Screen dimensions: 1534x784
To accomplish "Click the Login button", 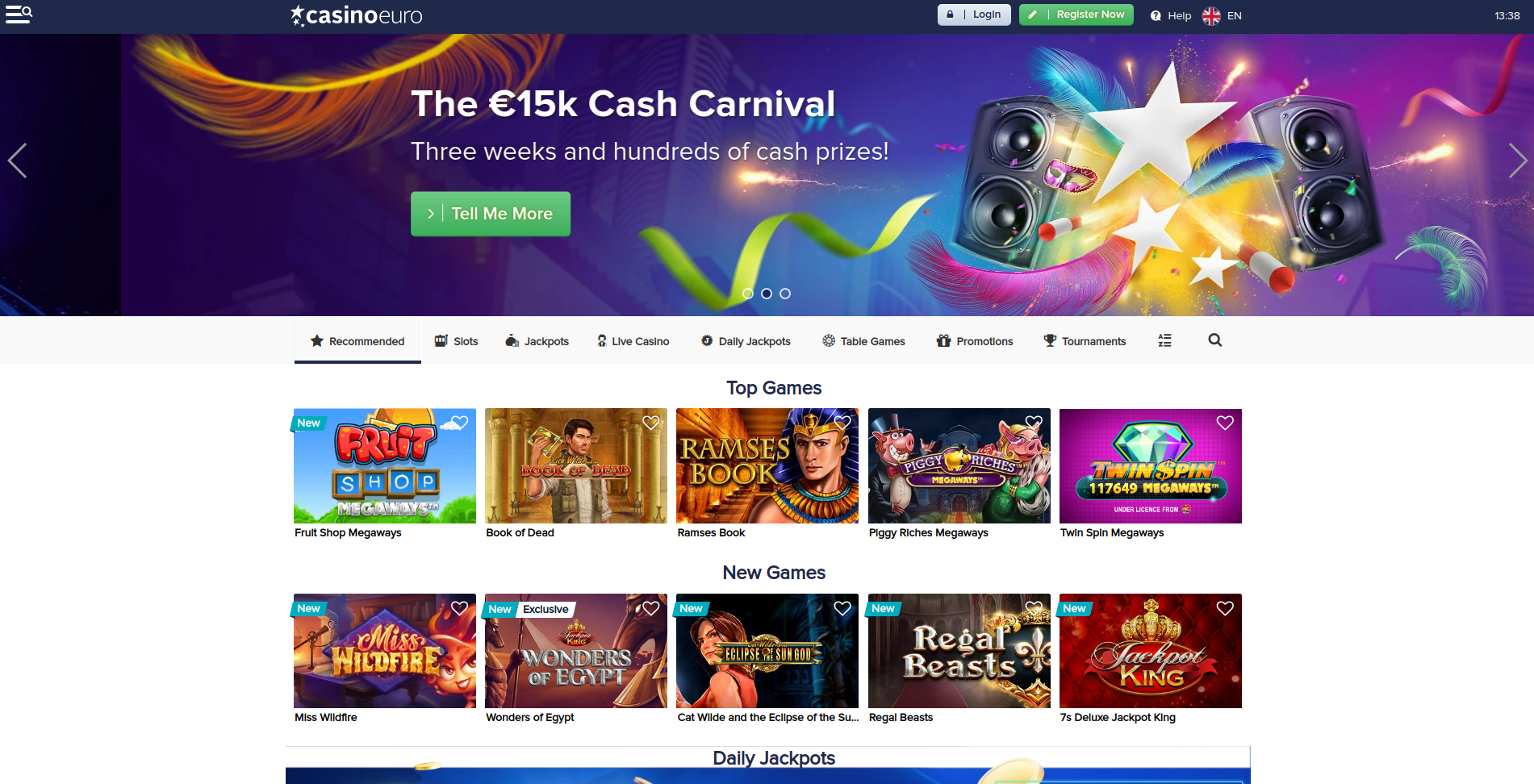I will pos(974,15).
